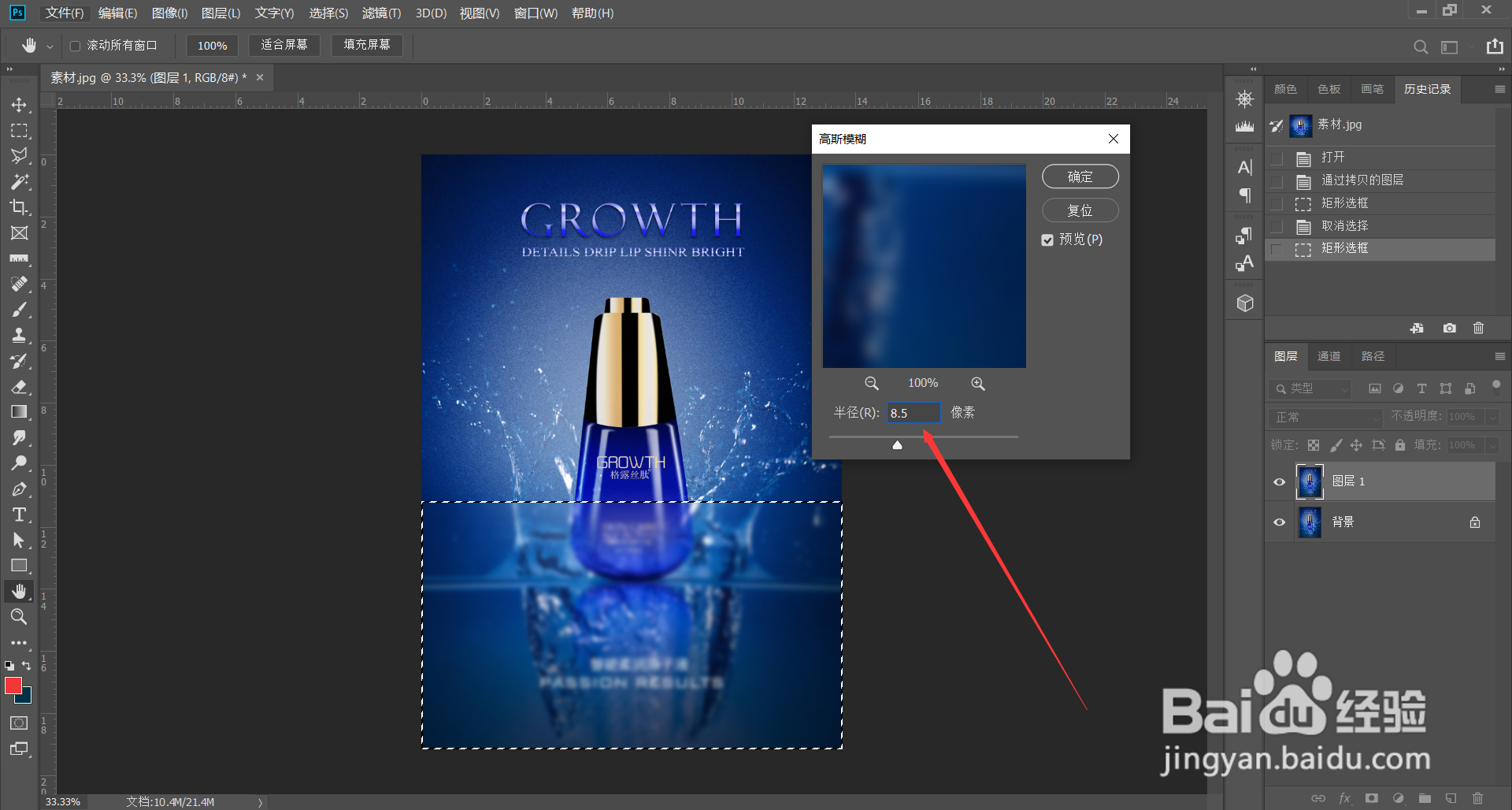Expand status bar info arrow
This screenshot has height=810, width=1512.
[260, 802]
